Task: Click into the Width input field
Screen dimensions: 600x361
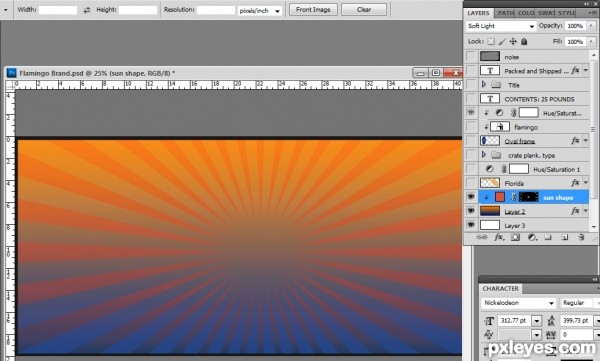Action: coord(58,10)
